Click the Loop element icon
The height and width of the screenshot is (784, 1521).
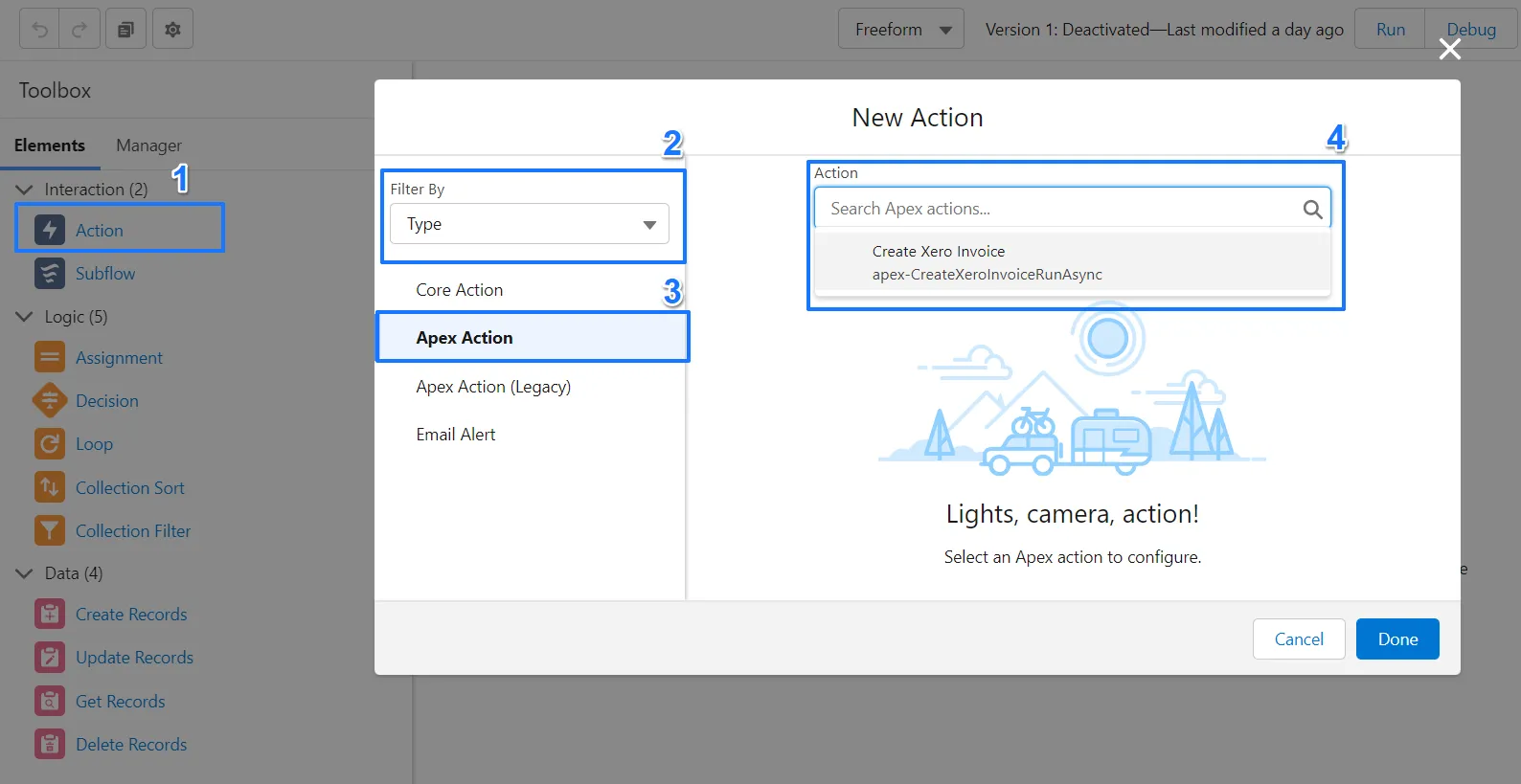click(50, 443)
